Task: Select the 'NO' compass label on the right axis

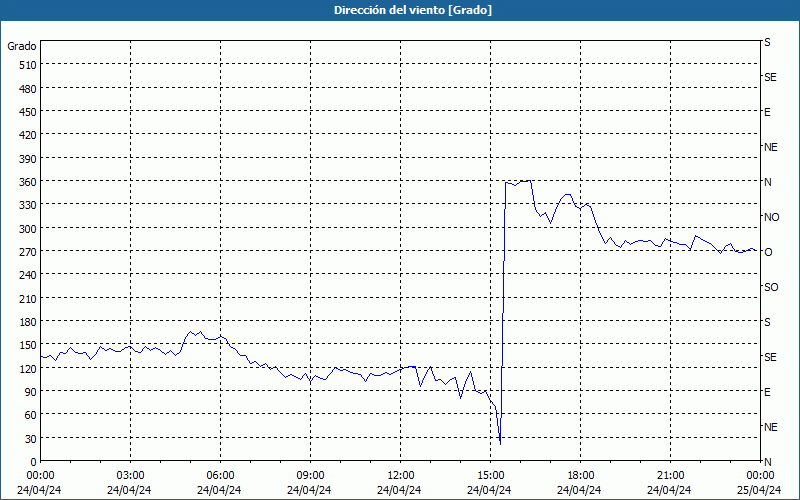Action: click(771, 217)
